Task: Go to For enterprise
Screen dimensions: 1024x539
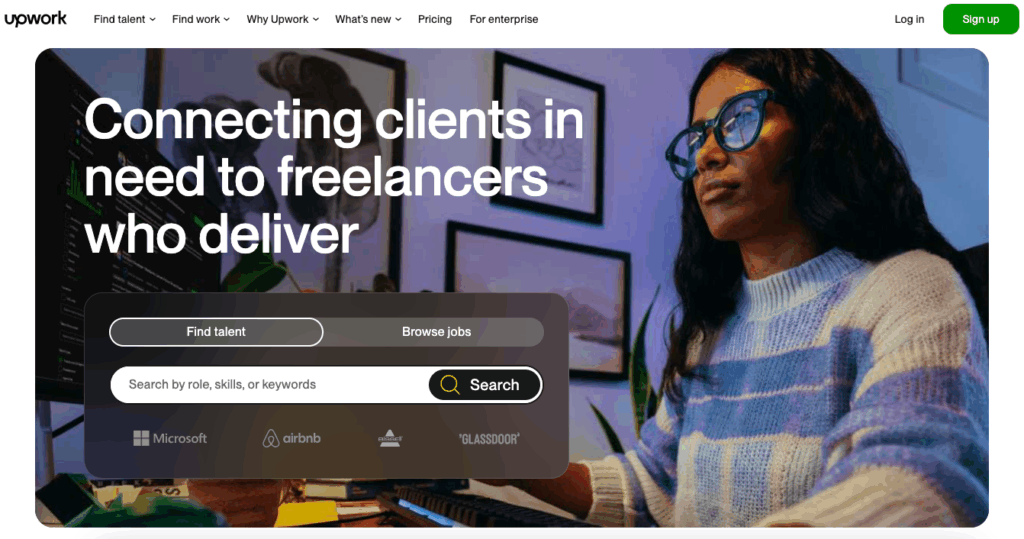Action: 504,20
